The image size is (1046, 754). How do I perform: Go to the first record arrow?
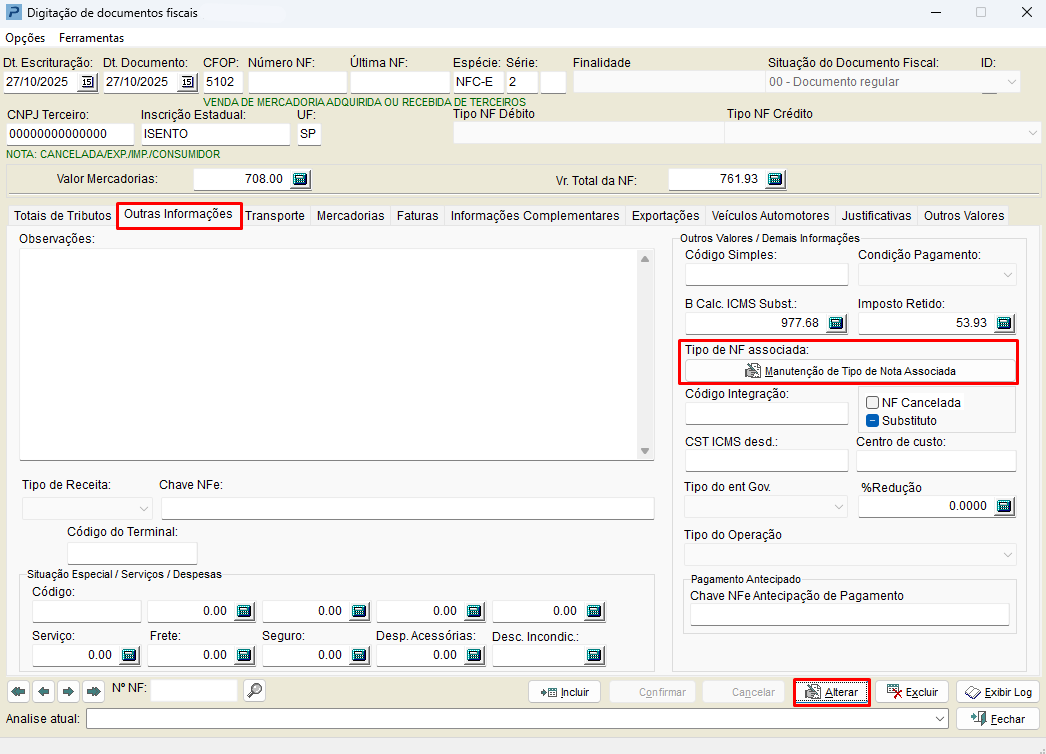(18, 691)
